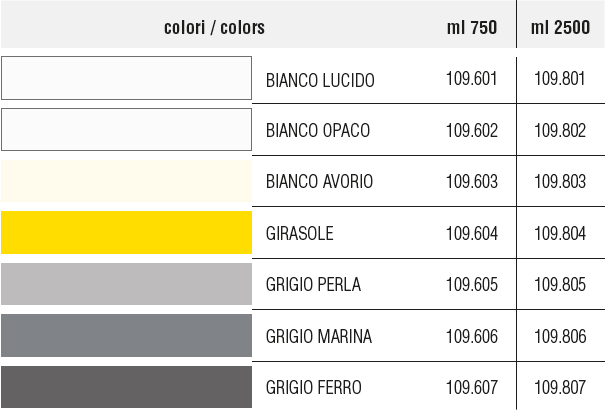Select the Grigio Perla light gray swatch
The height and width of the screenshot is (414, 605).
tap(127, 284)
